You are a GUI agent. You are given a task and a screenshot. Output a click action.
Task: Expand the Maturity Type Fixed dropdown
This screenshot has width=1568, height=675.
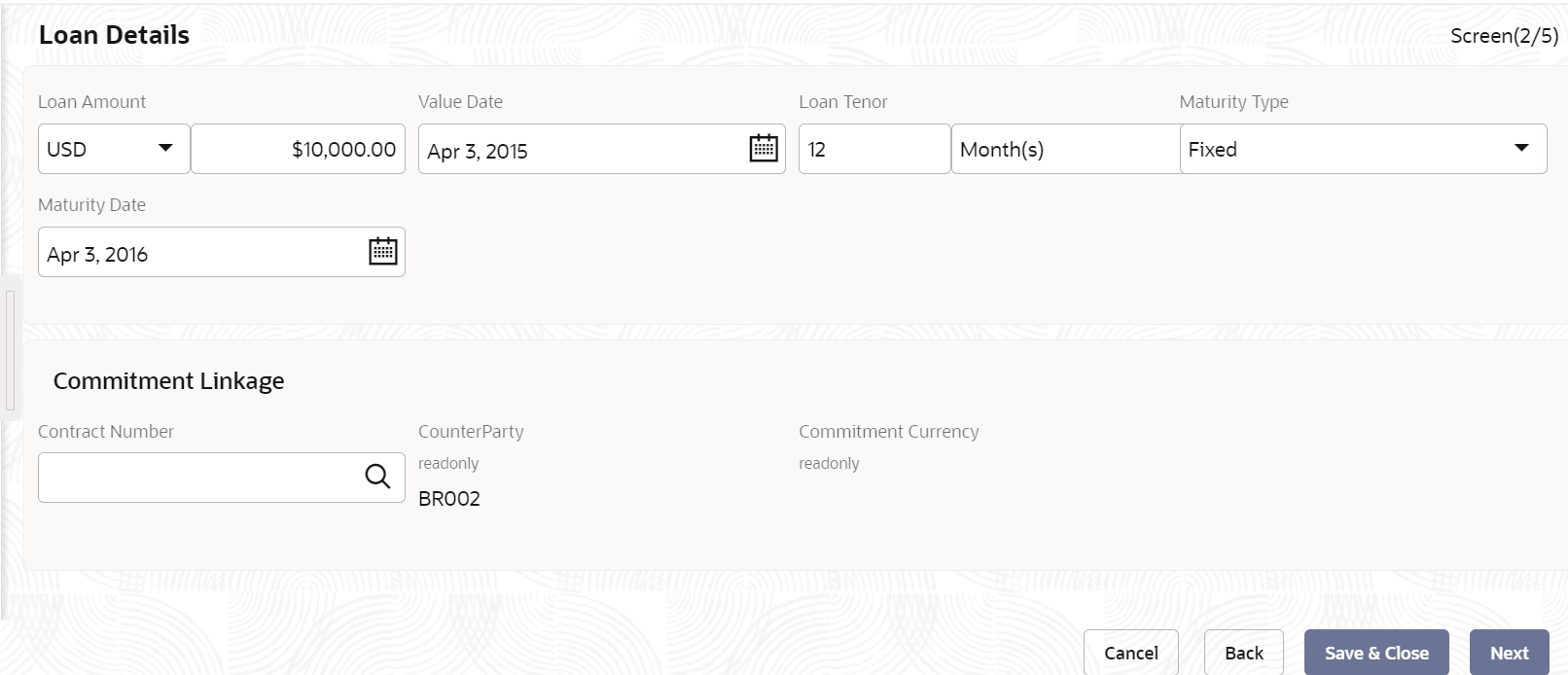(1363, 149)
